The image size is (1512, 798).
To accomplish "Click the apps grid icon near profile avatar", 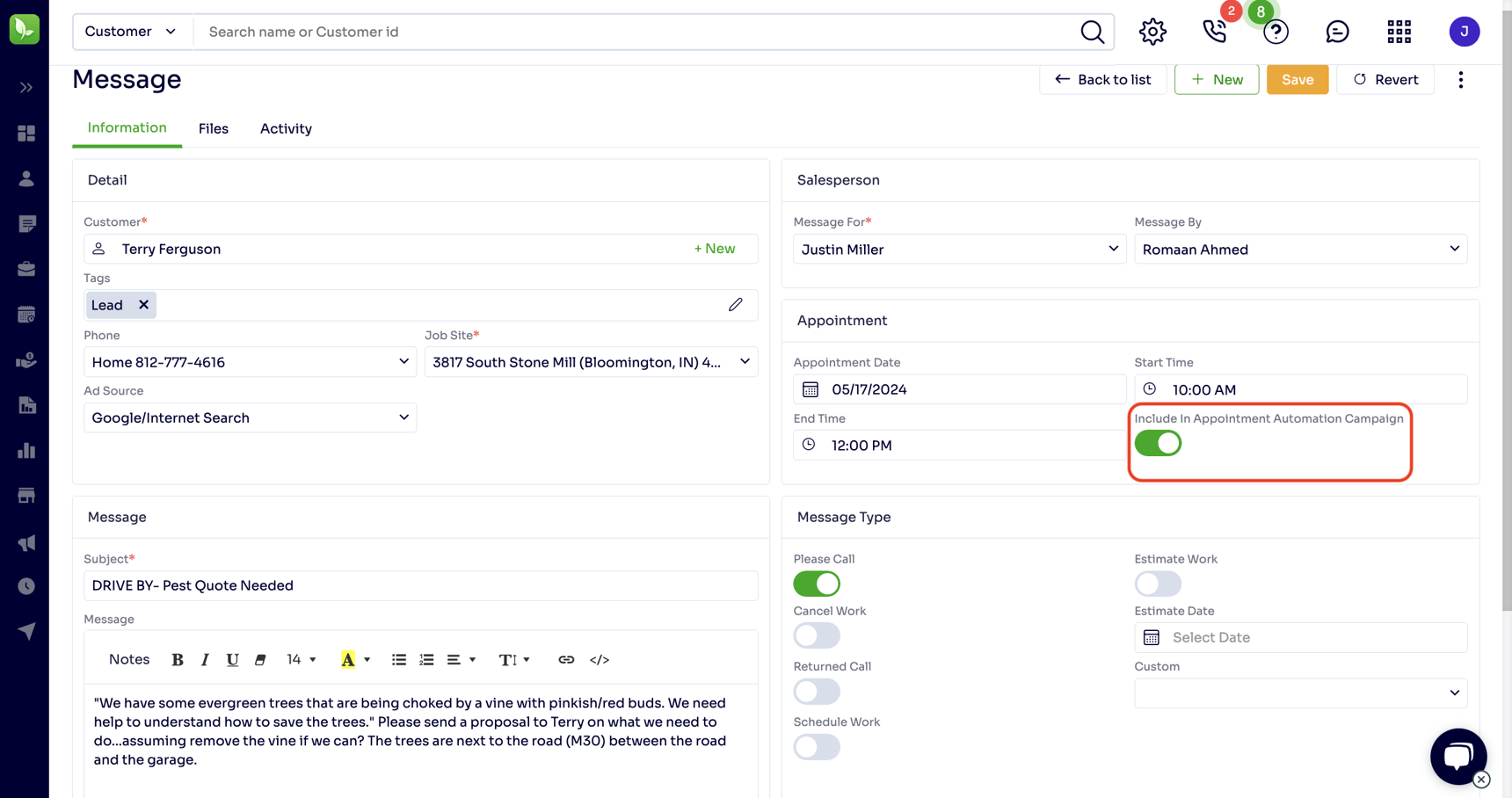I will pos(1399,32).
